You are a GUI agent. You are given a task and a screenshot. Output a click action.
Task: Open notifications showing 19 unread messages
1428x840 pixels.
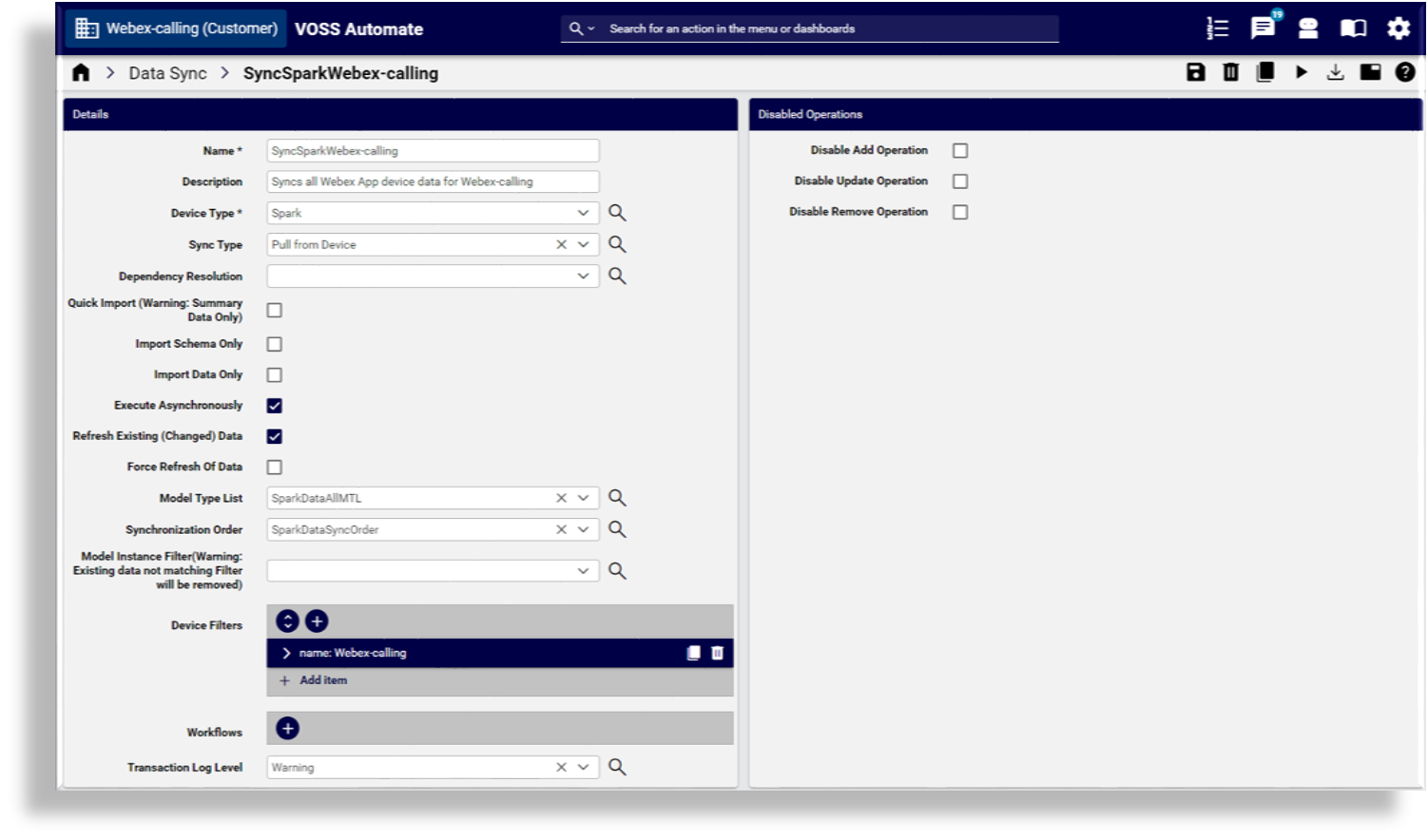tap(1263, 29)
